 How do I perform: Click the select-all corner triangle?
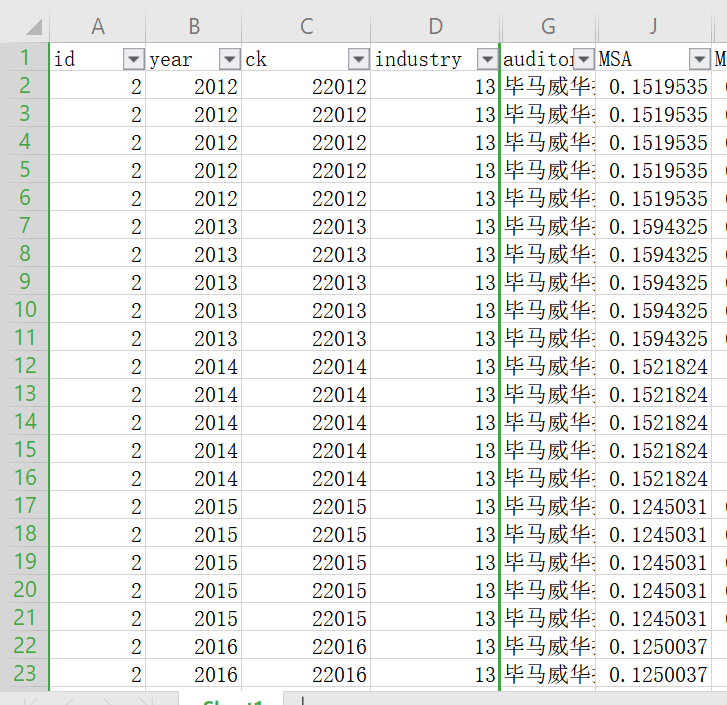34,27
